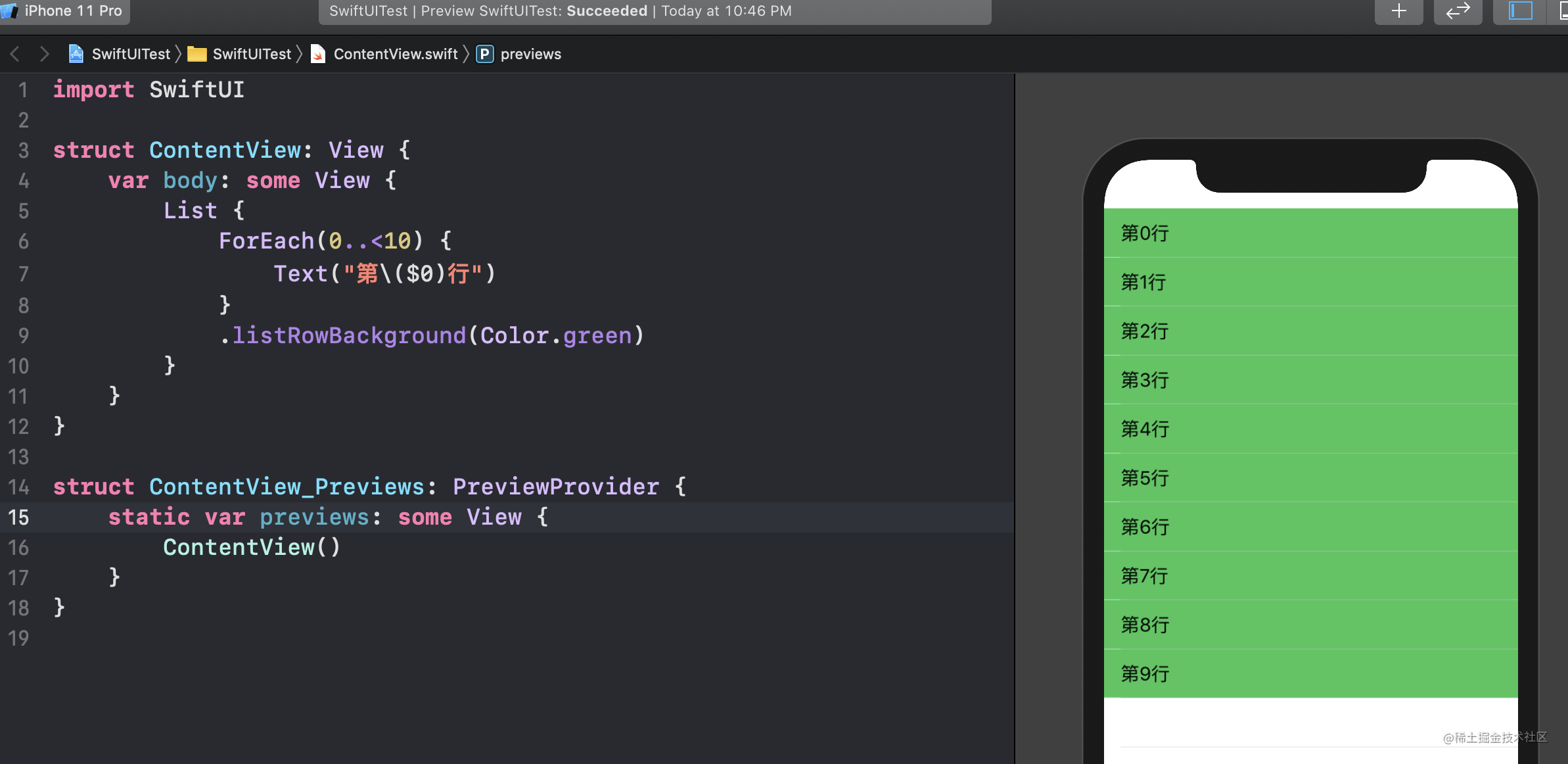
Task: Select preview row 第9行
Action: coord(1311,673)
